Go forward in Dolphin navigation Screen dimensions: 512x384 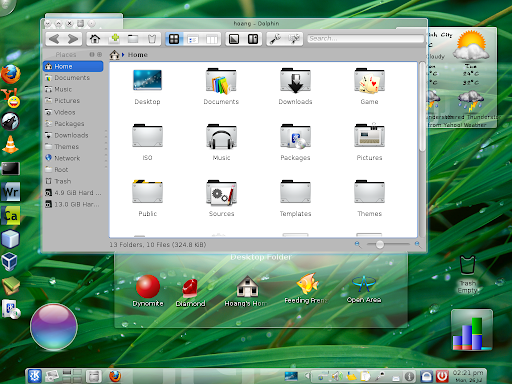tap(73, 39)
